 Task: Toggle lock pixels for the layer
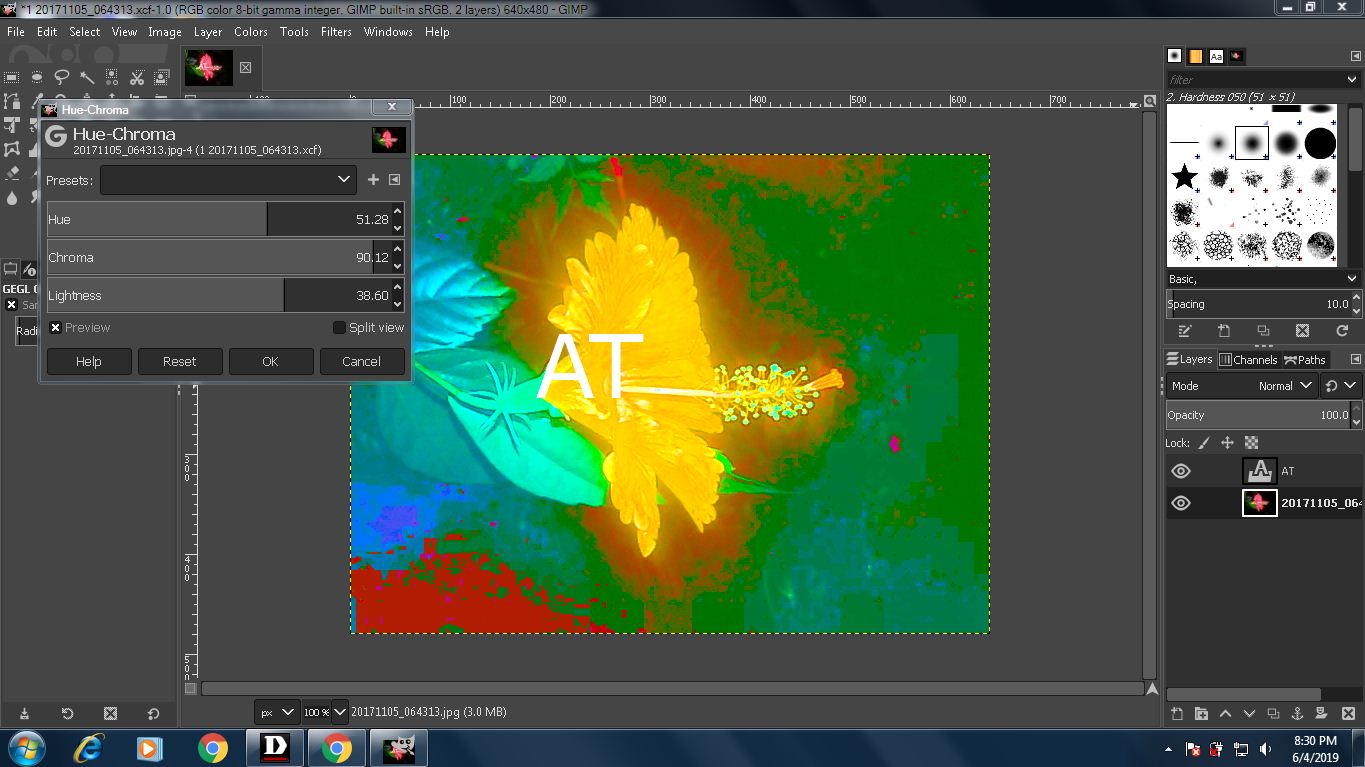point(1204,442)
